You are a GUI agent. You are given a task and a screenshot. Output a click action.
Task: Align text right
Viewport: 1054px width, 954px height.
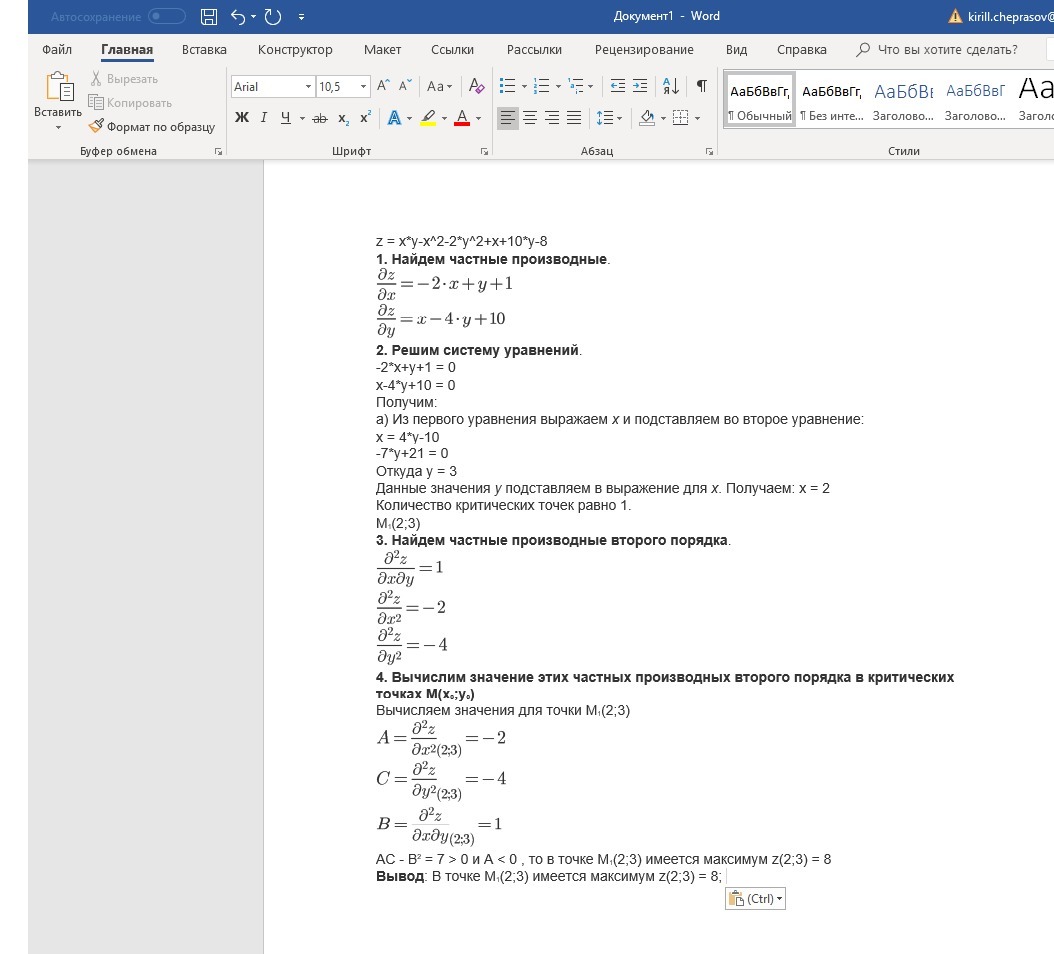tap(552, 118)
